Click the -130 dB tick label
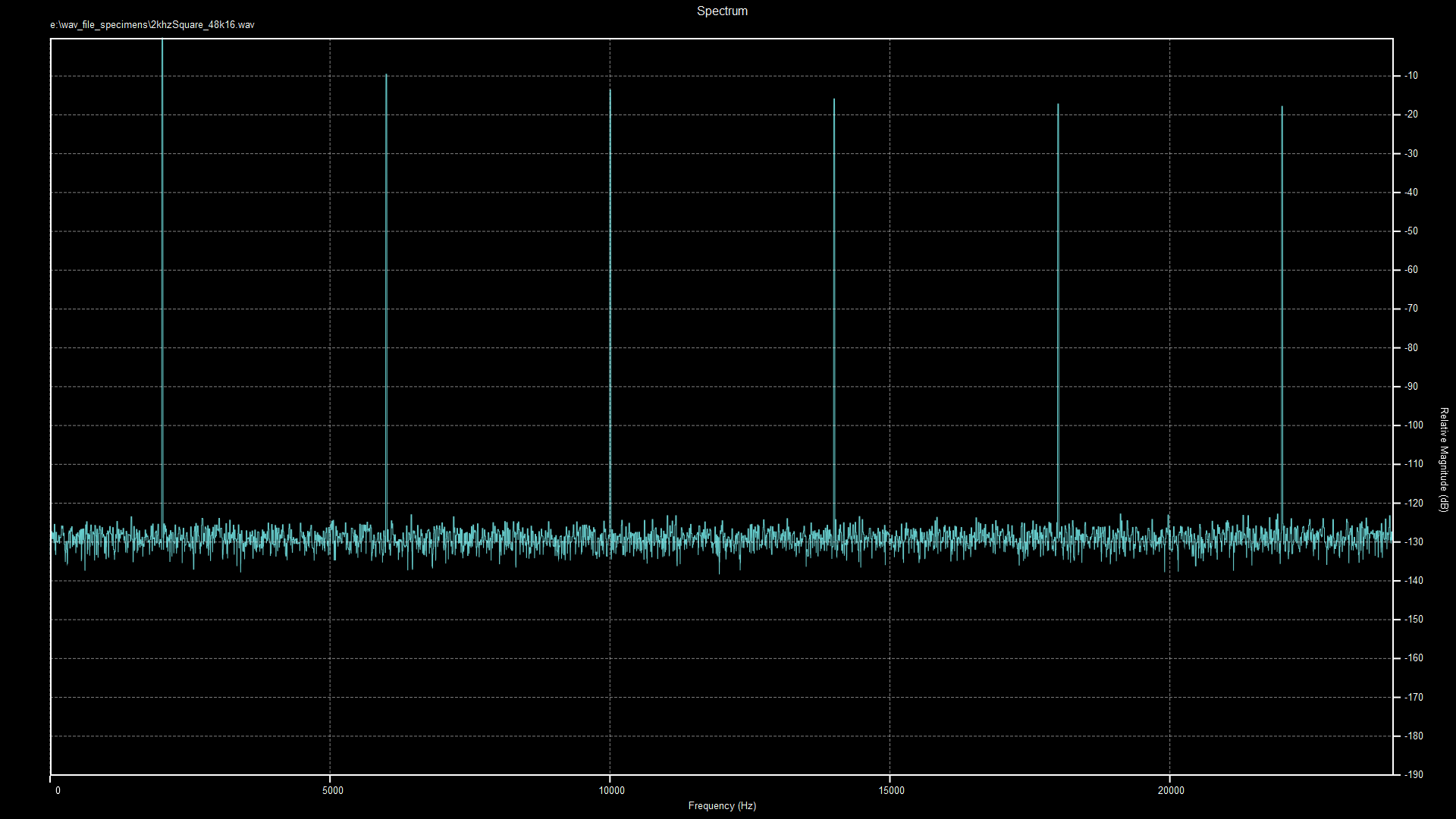Screen dimensions: 1456x819 1414,542
